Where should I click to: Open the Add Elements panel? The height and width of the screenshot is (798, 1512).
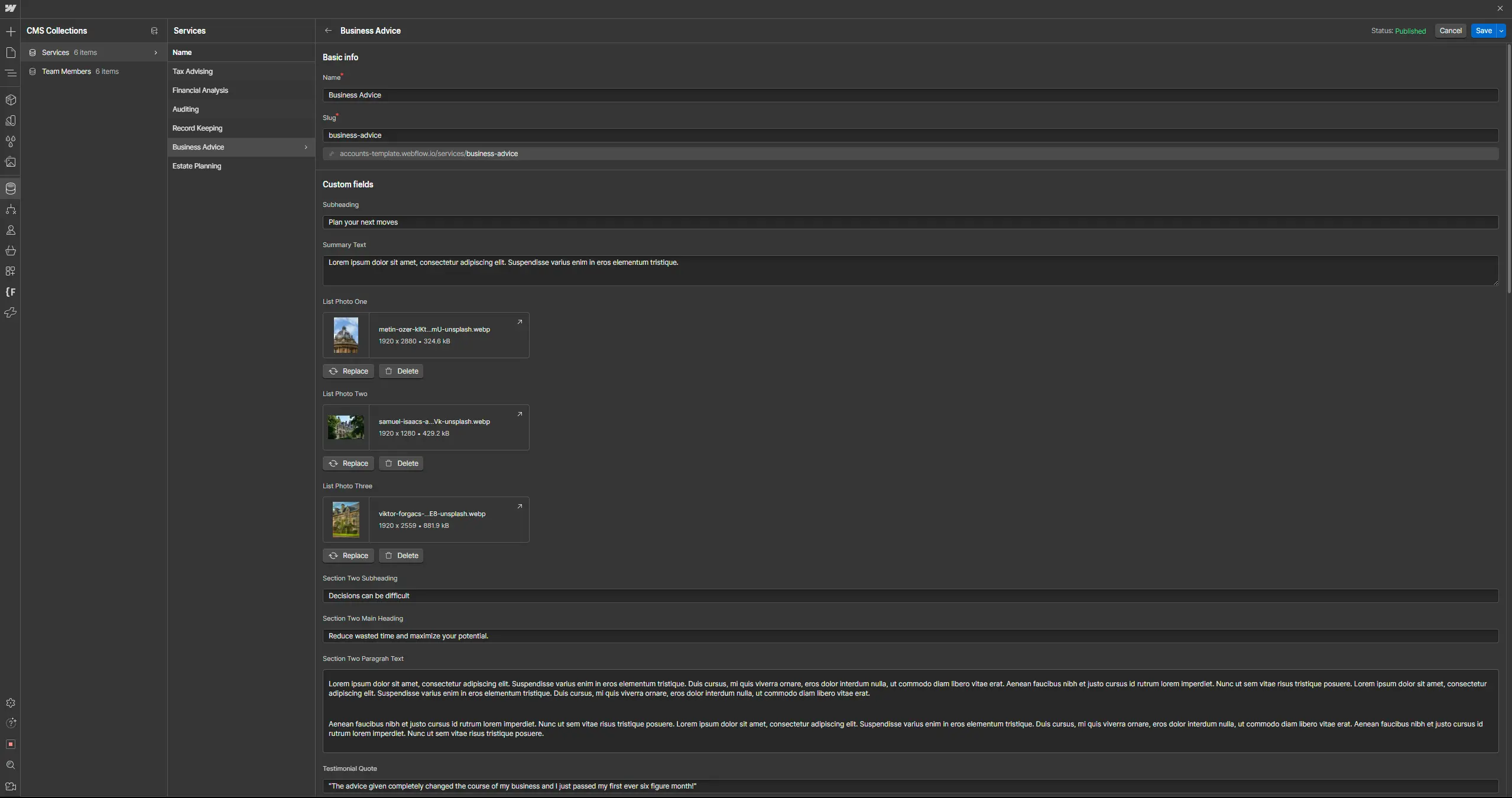coord(10,31)
